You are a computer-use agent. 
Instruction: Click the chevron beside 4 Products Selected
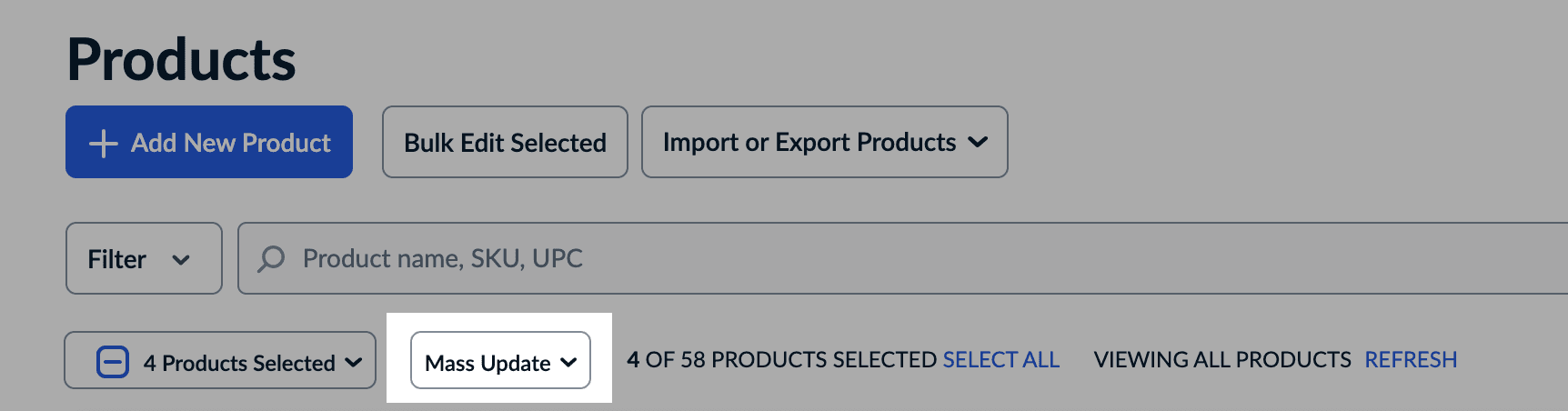pyautogui.click(x=354, y=362)
